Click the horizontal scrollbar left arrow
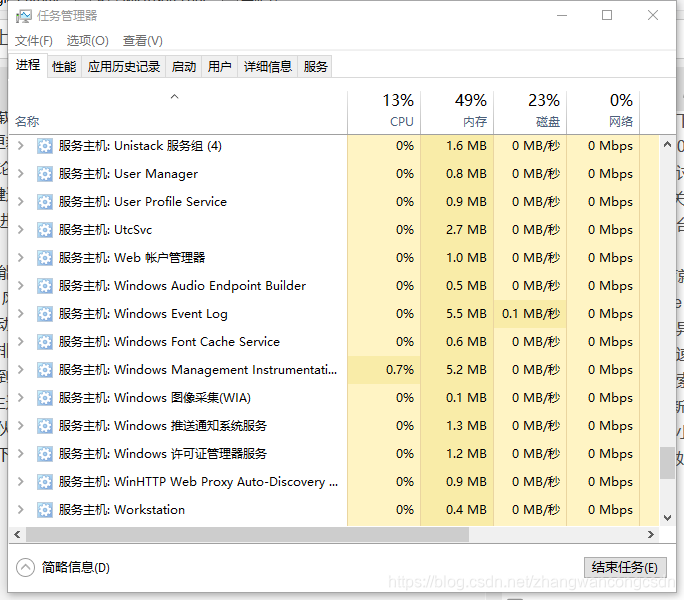Screen dimensions: 684x600 (17, 535)
